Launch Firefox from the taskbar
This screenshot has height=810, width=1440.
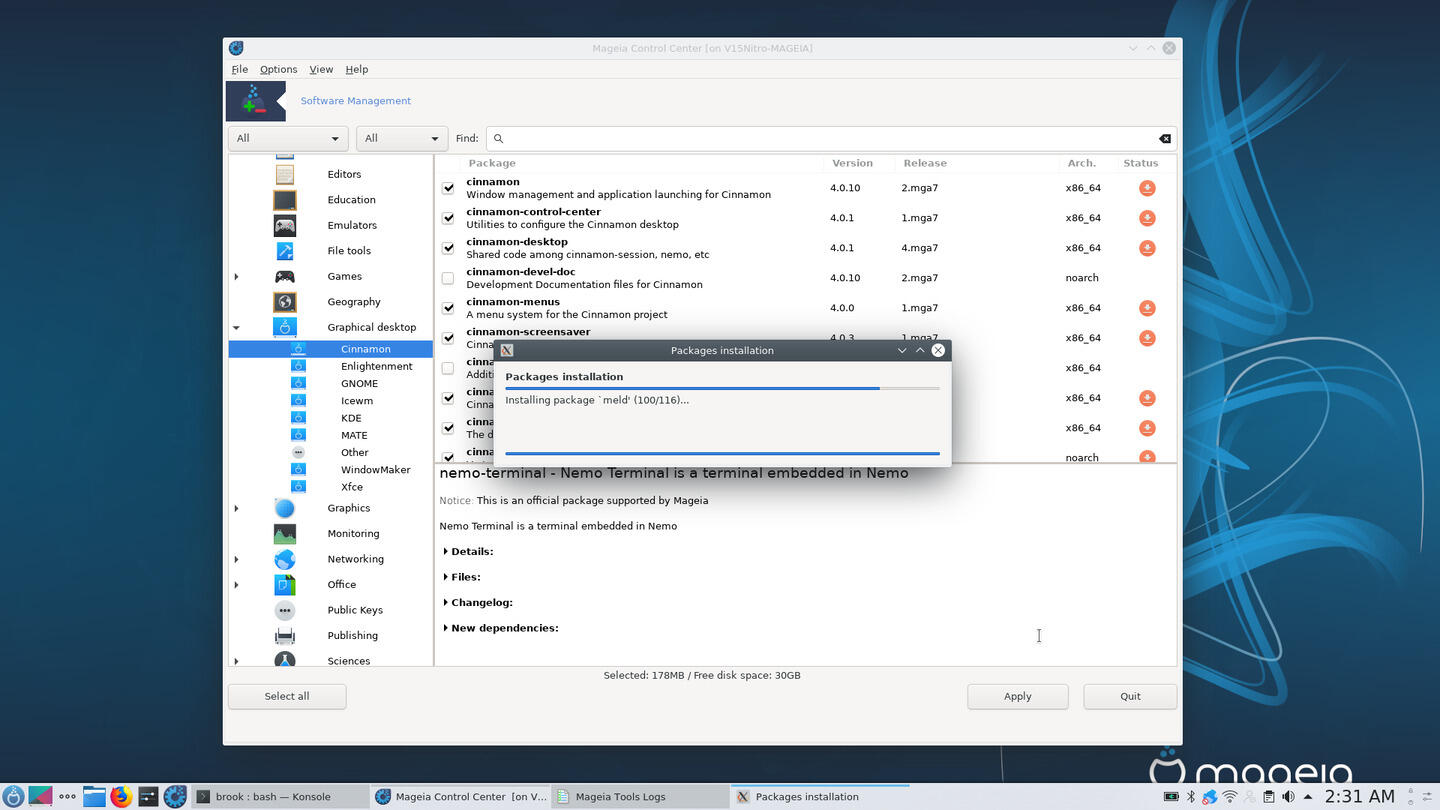[121, 797]
